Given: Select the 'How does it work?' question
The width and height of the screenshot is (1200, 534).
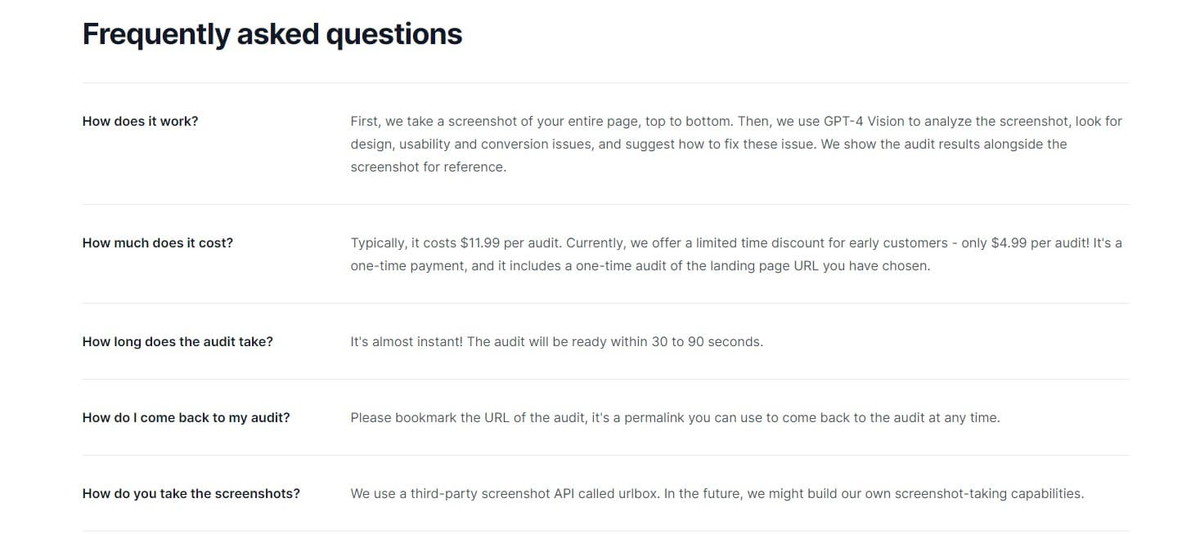Looking at the screenshot, I should pos(140,121).
